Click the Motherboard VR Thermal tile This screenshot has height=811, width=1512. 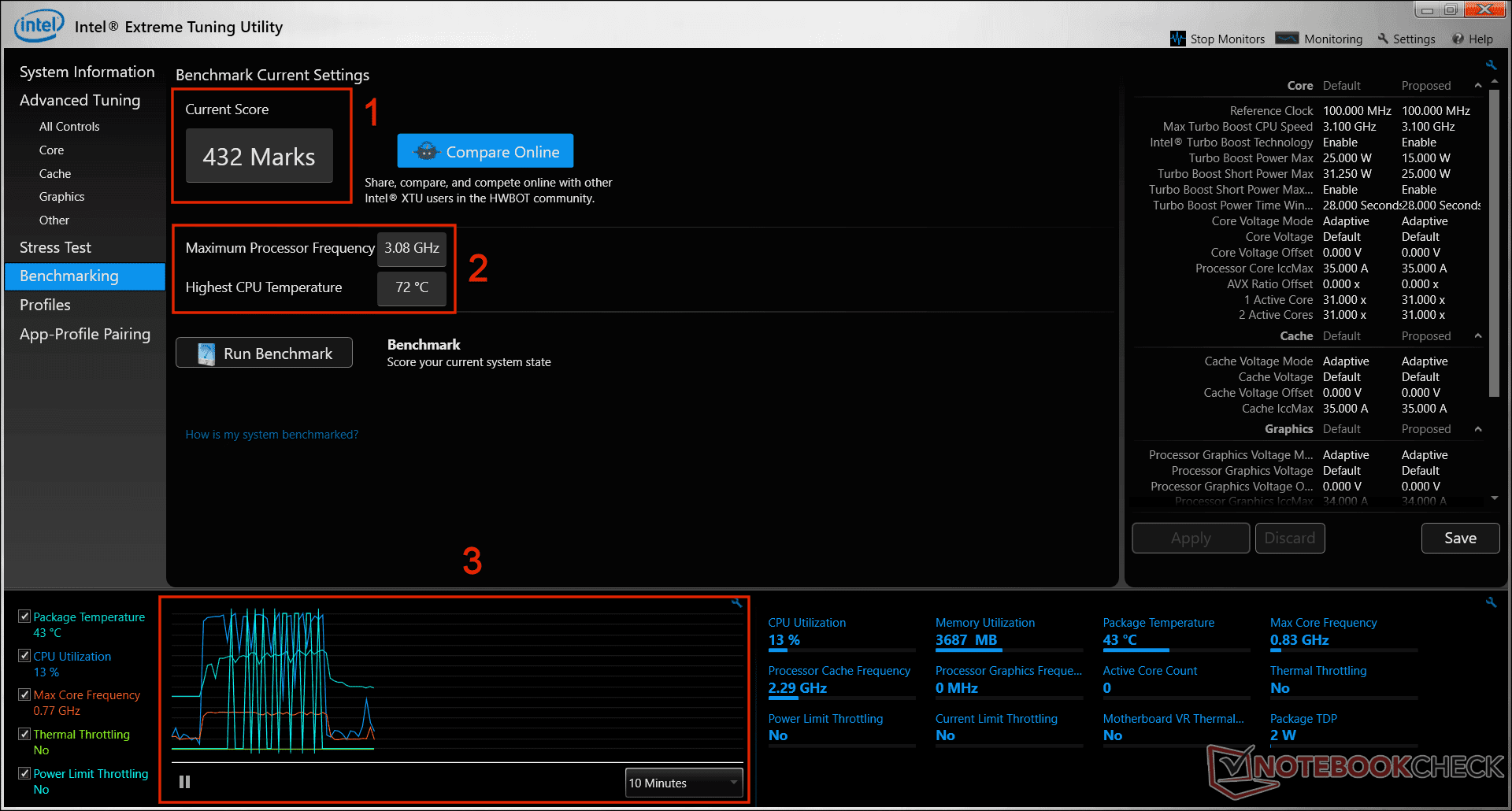1176,728
